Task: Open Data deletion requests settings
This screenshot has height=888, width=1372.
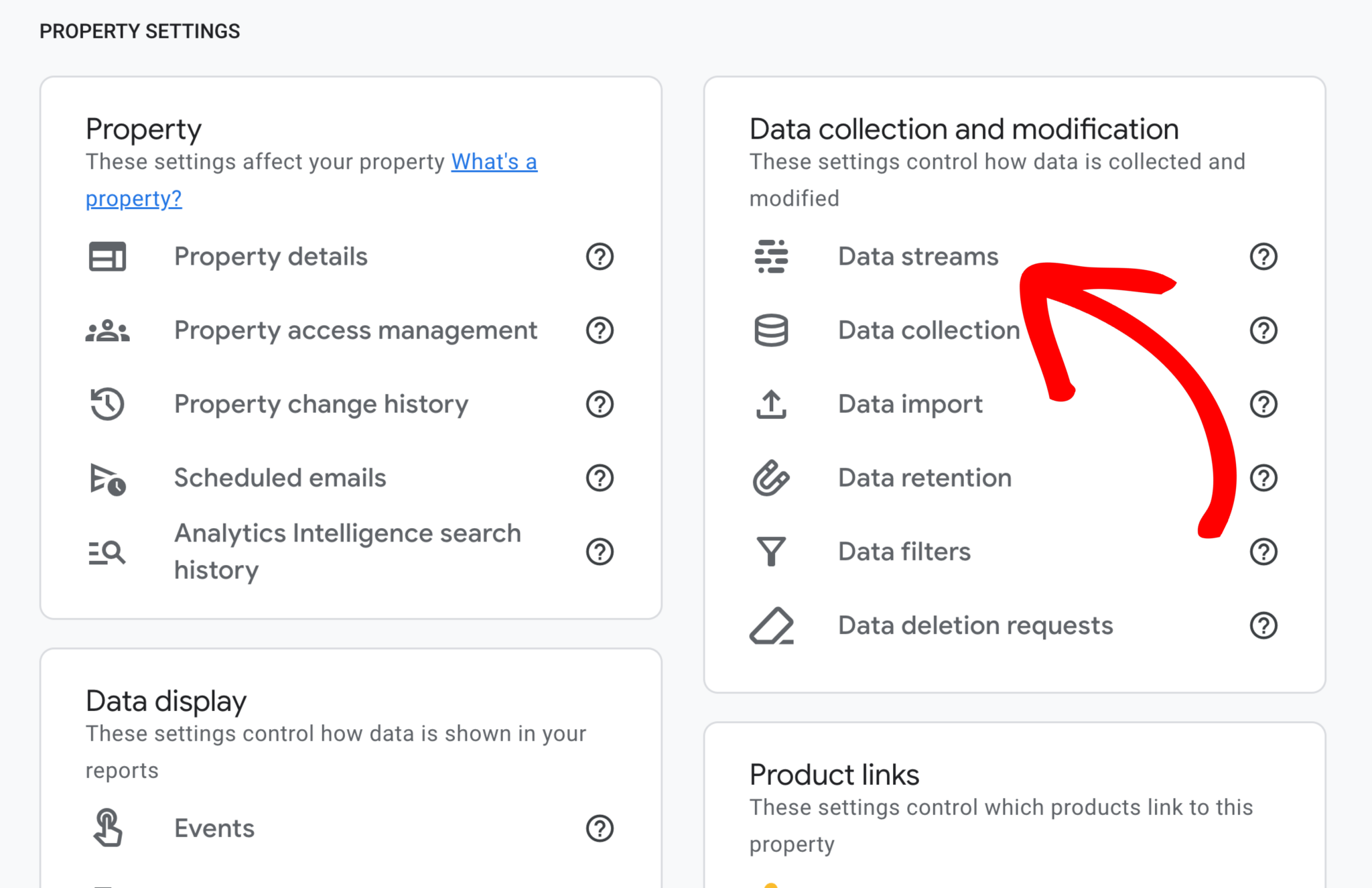Action: [x=973, y=625]
